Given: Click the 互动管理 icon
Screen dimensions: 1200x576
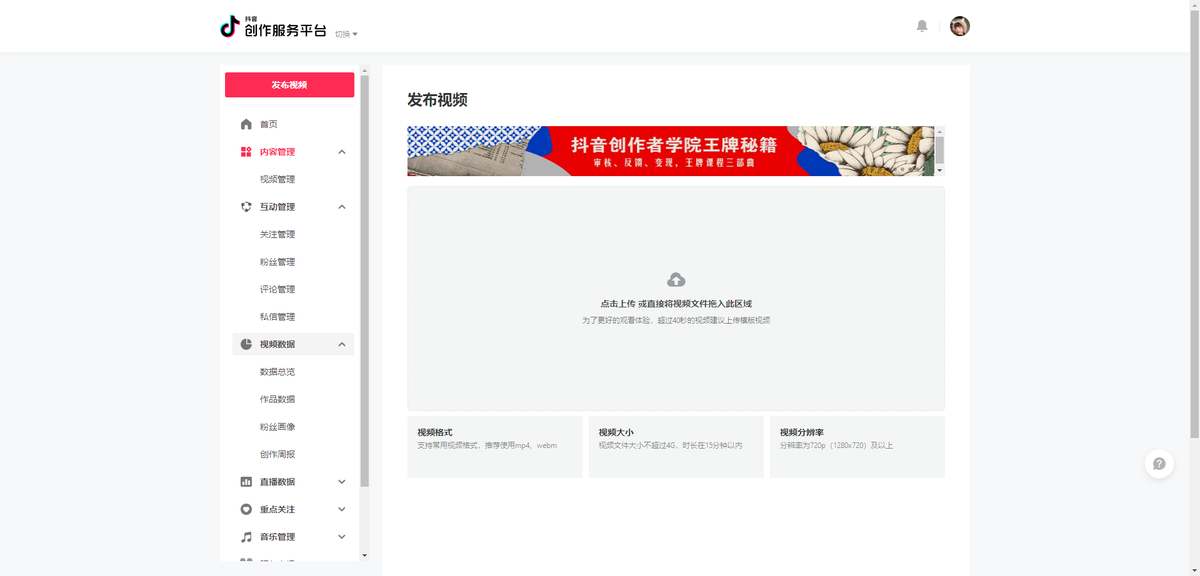Looking at the screenshot, I should point(246,207).
